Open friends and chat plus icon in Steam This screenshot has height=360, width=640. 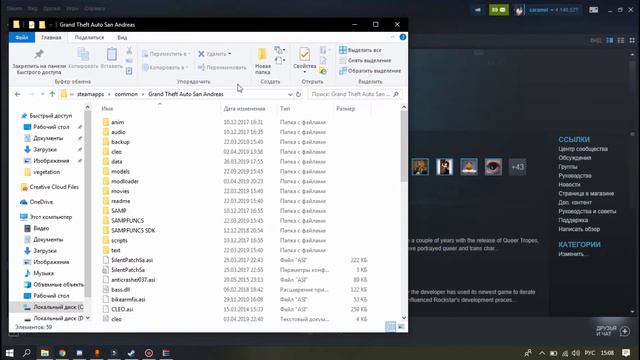(625, 331)
